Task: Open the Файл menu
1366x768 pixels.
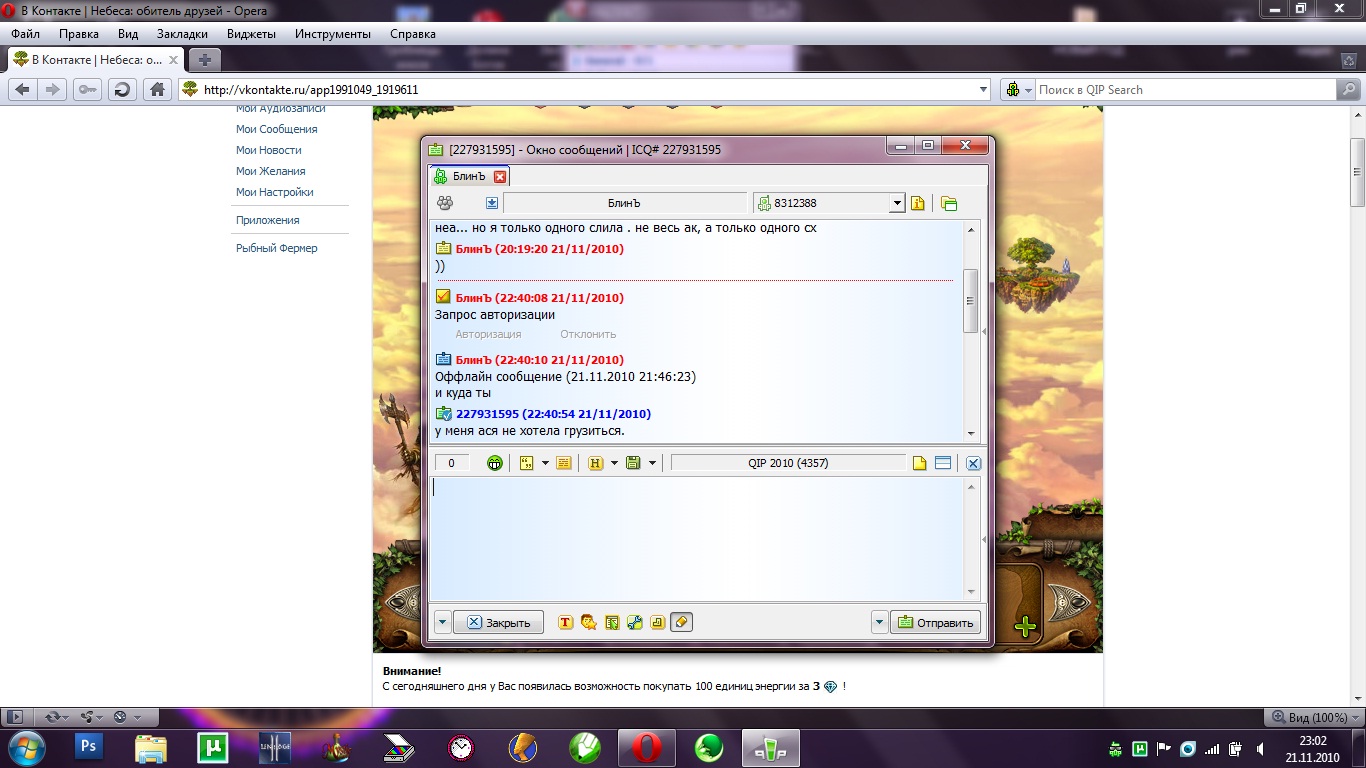Action: pyautogui.click(x=25, y=33)
